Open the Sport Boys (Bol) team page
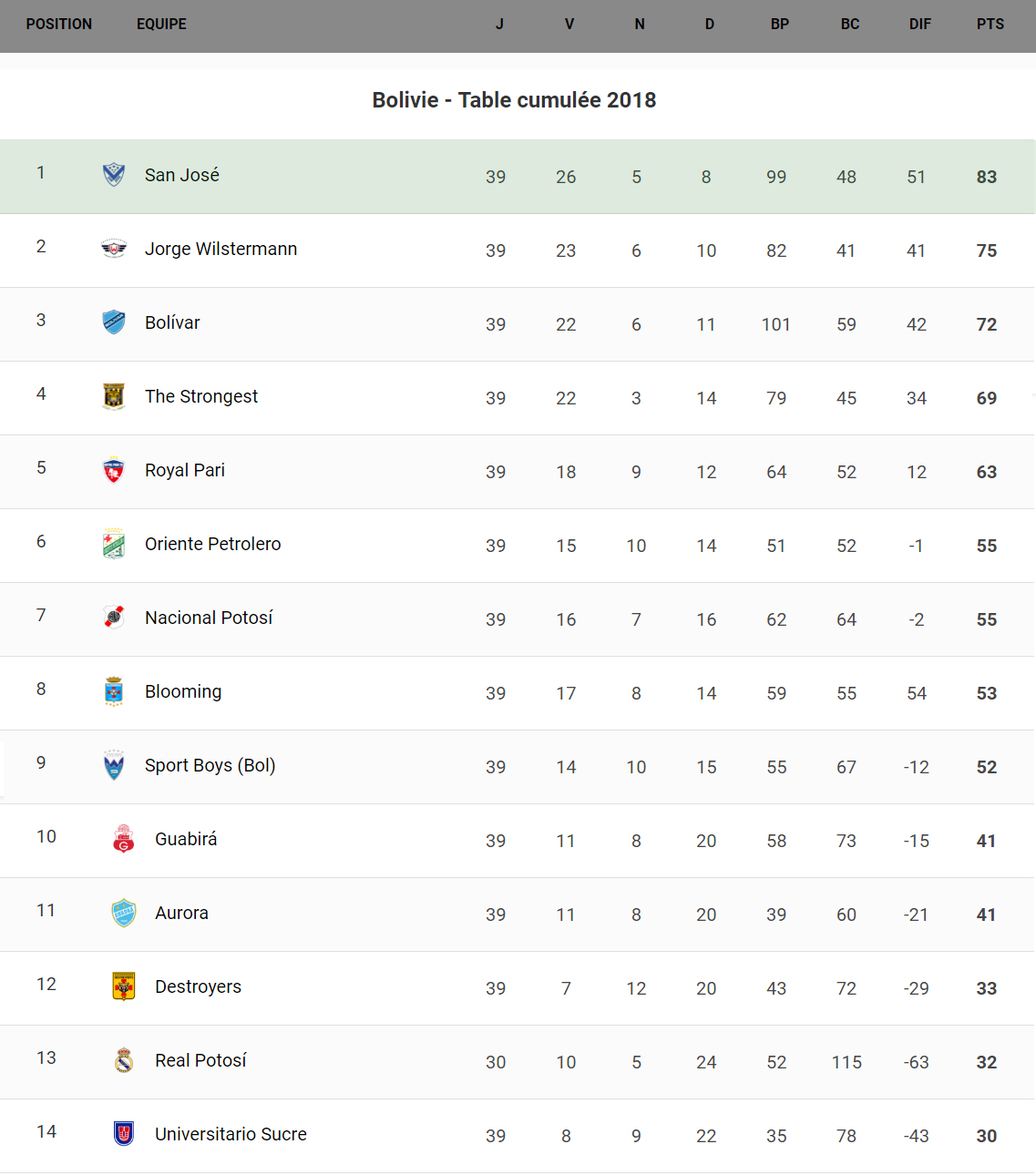1036x1175 pixels. [x=210, y=765]
